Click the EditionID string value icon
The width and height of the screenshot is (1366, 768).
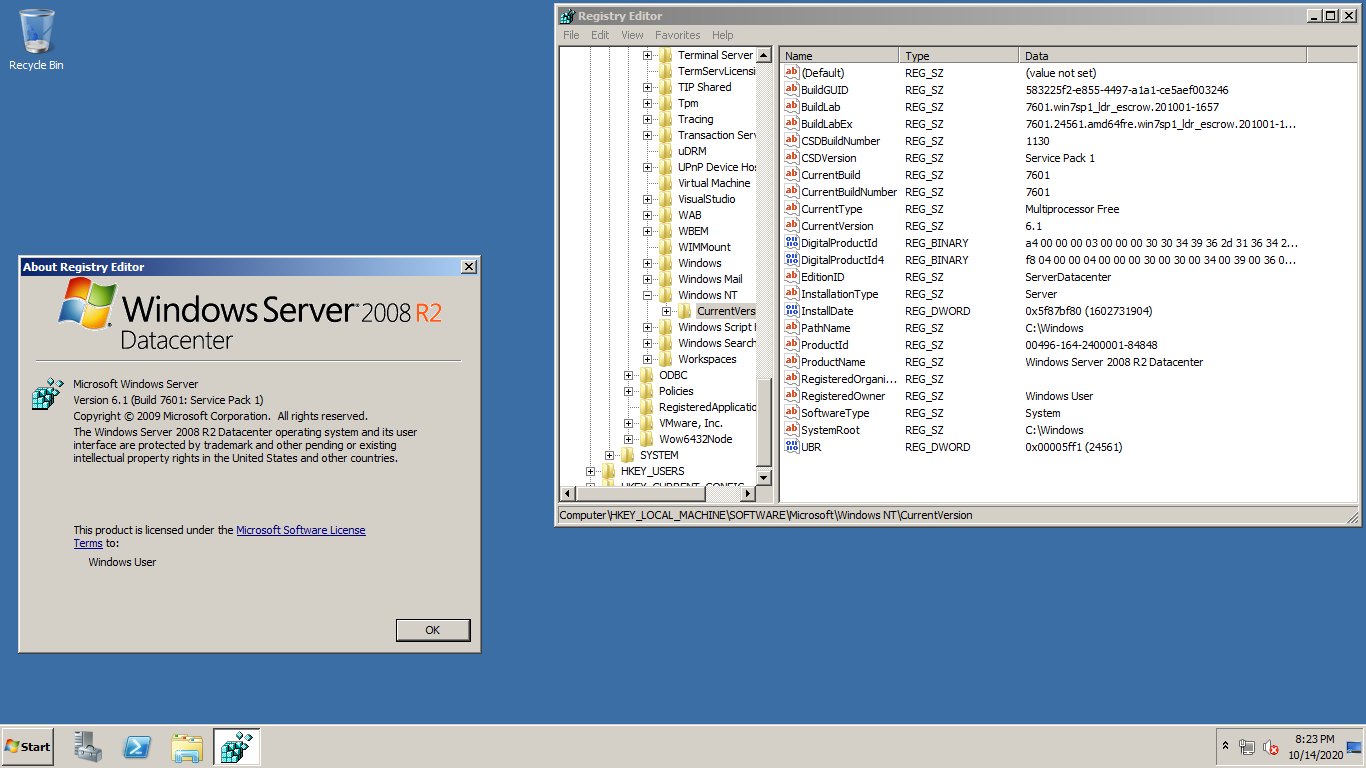[x=791, y=277]
